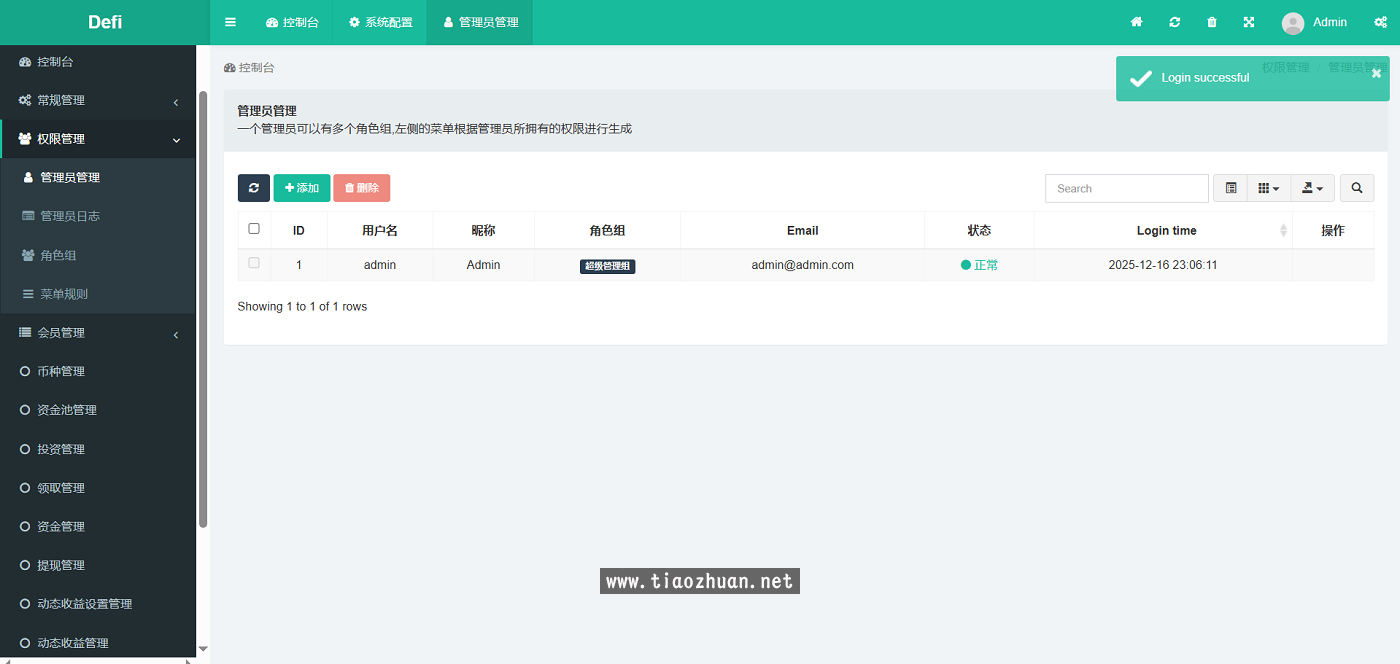The image size is (1400, 664).
Task: Click the refresh icon in top header
Action: (1174, 22)
